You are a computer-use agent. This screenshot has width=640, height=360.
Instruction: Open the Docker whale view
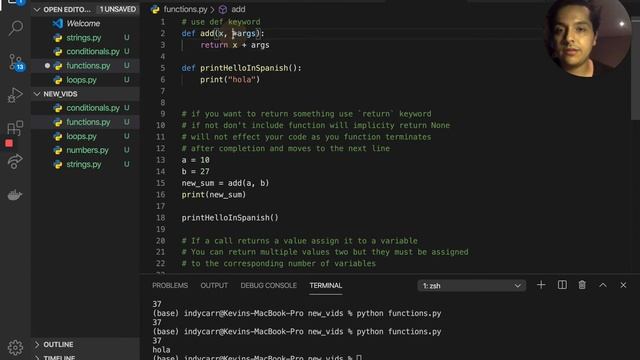click(x=15, y=195)
